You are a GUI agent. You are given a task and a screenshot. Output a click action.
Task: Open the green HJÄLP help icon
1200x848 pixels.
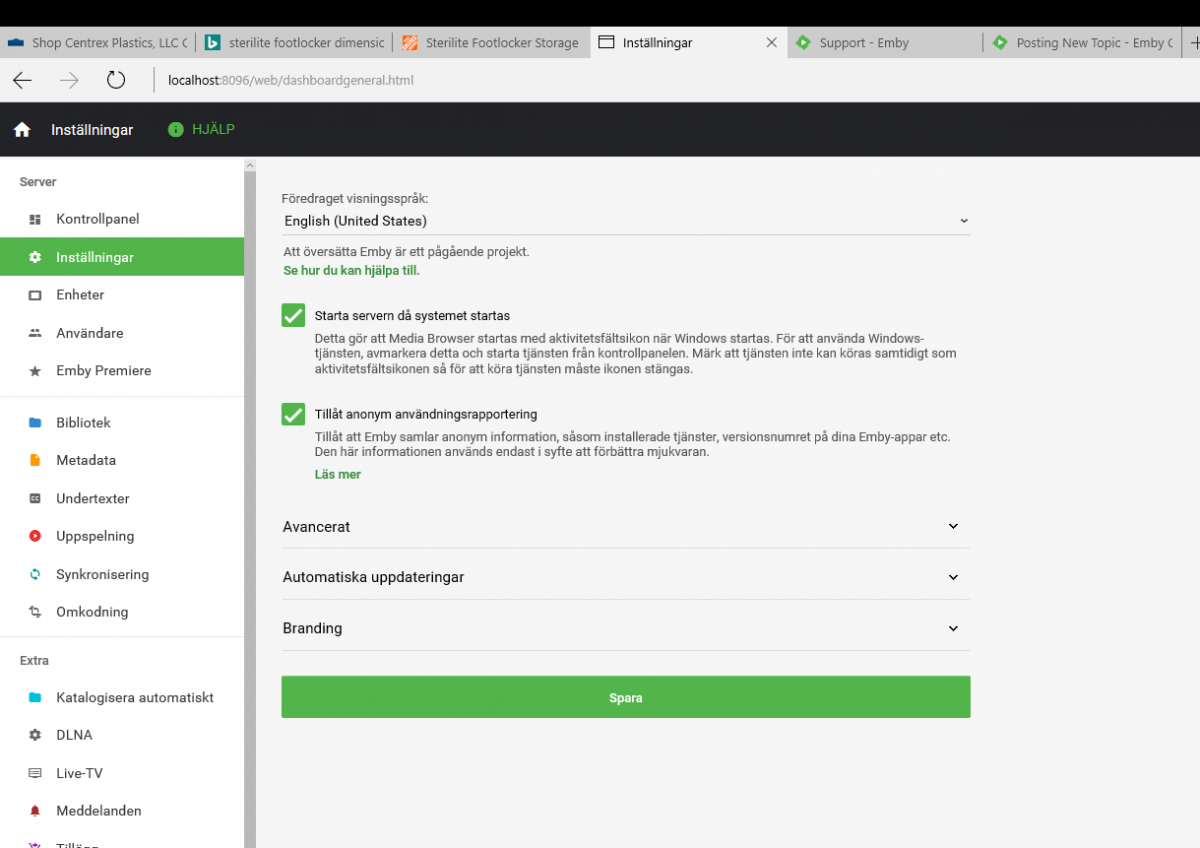click(176, 129)
